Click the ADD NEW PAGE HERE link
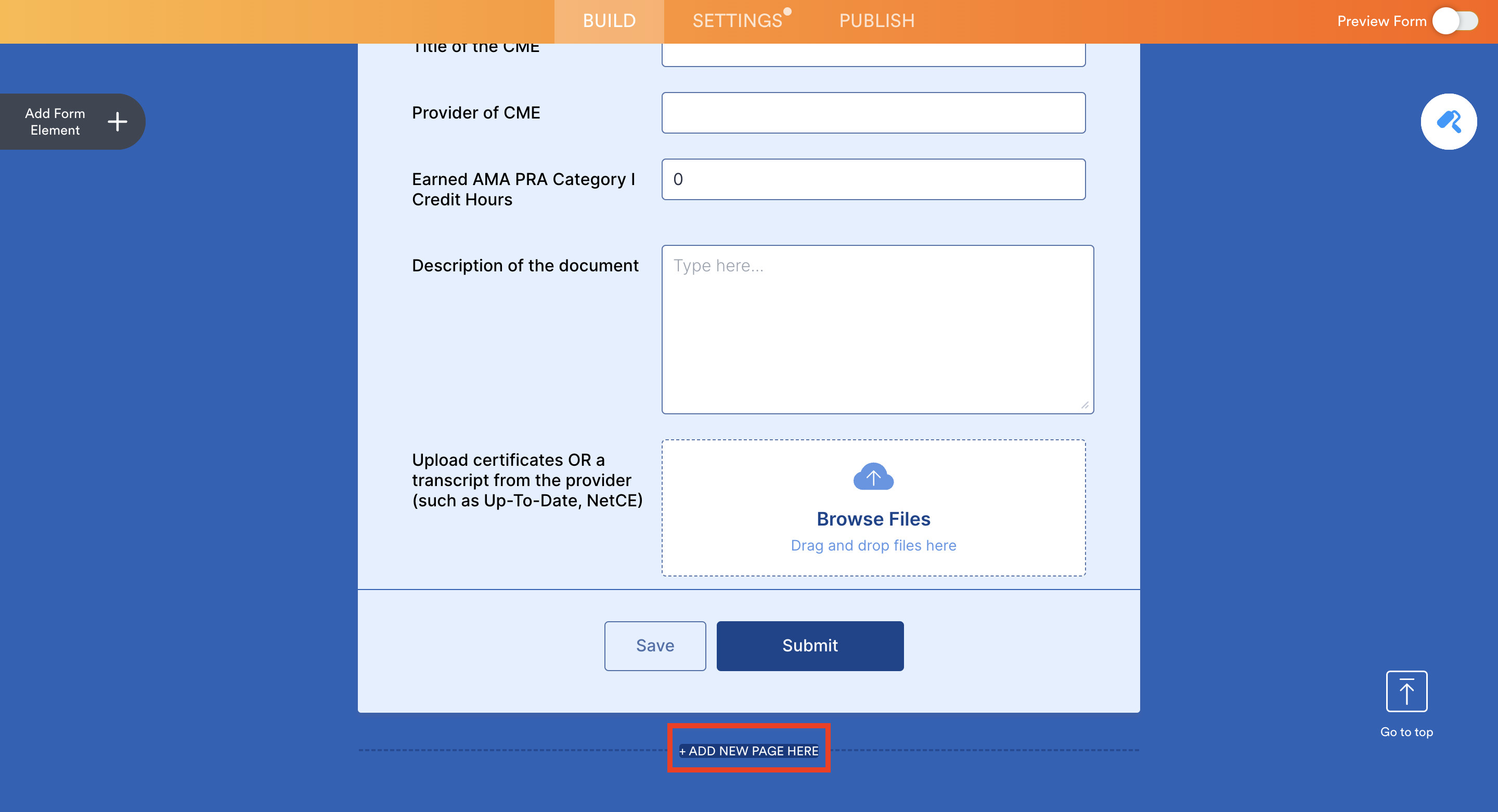The width and height of the screenshot is (1498, 812). (x=748, y=750)
